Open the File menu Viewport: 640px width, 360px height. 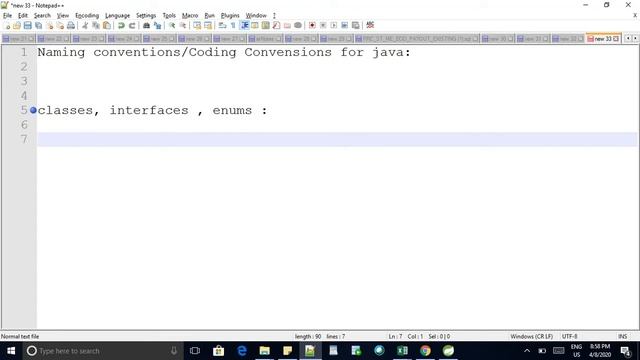7,16
